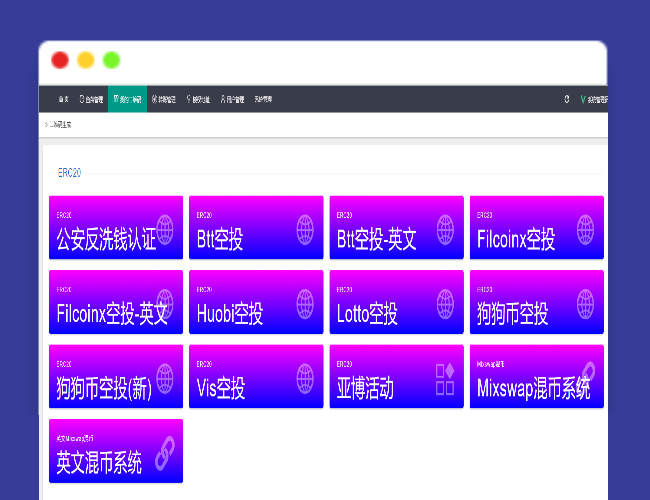Select the highlighted green 我的二维码 tab
The image size is (650, 500).
(x=127, y=99)
